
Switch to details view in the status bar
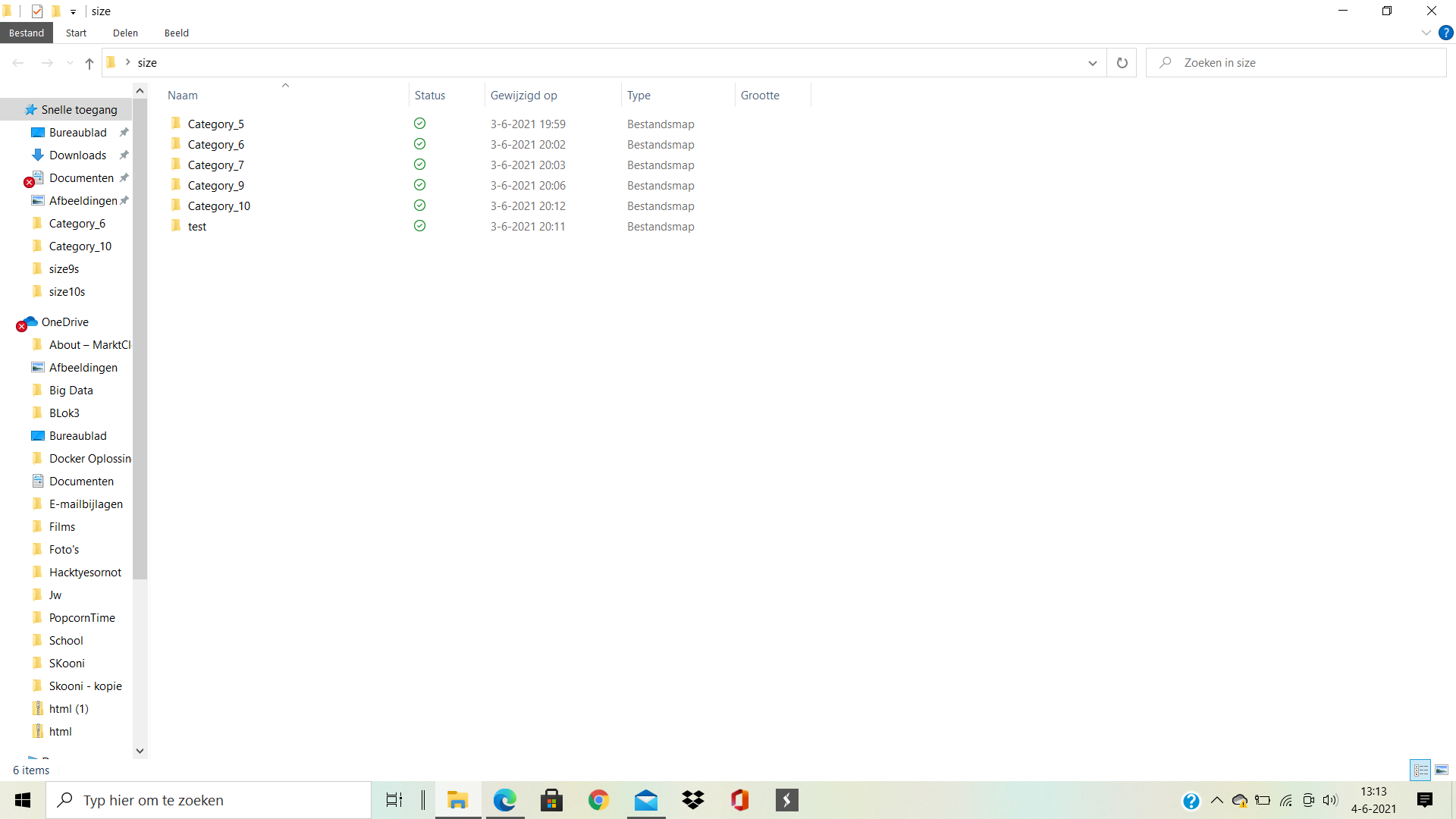pos(1420,770)
